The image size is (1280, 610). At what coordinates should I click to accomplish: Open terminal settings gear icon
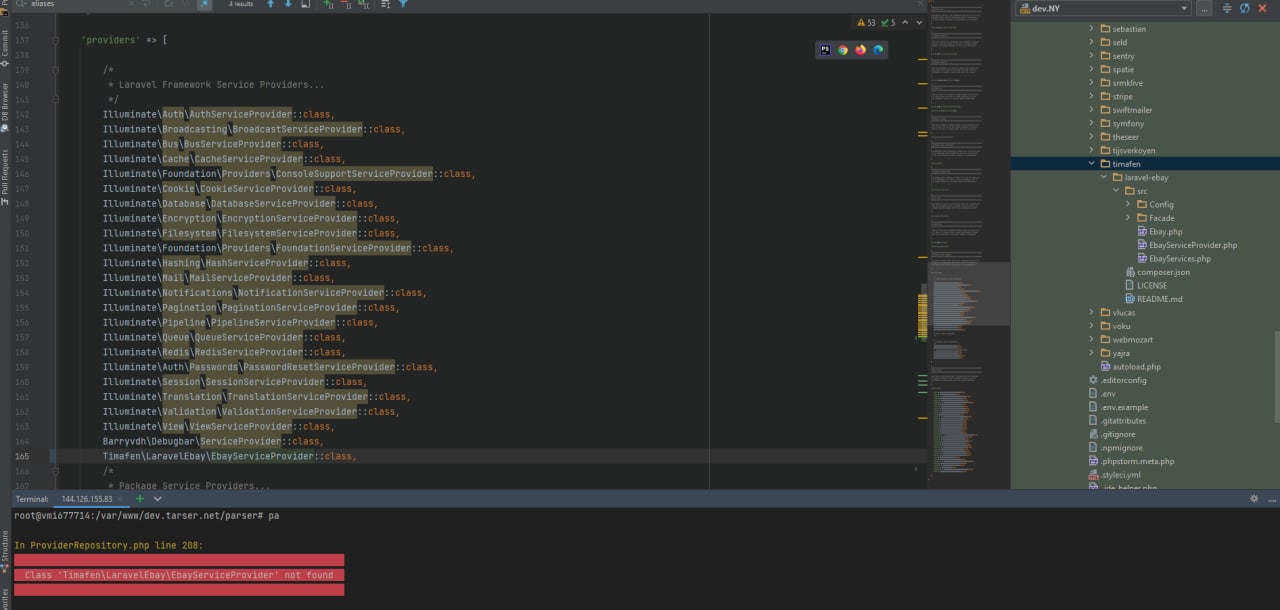coord(1254,498)
